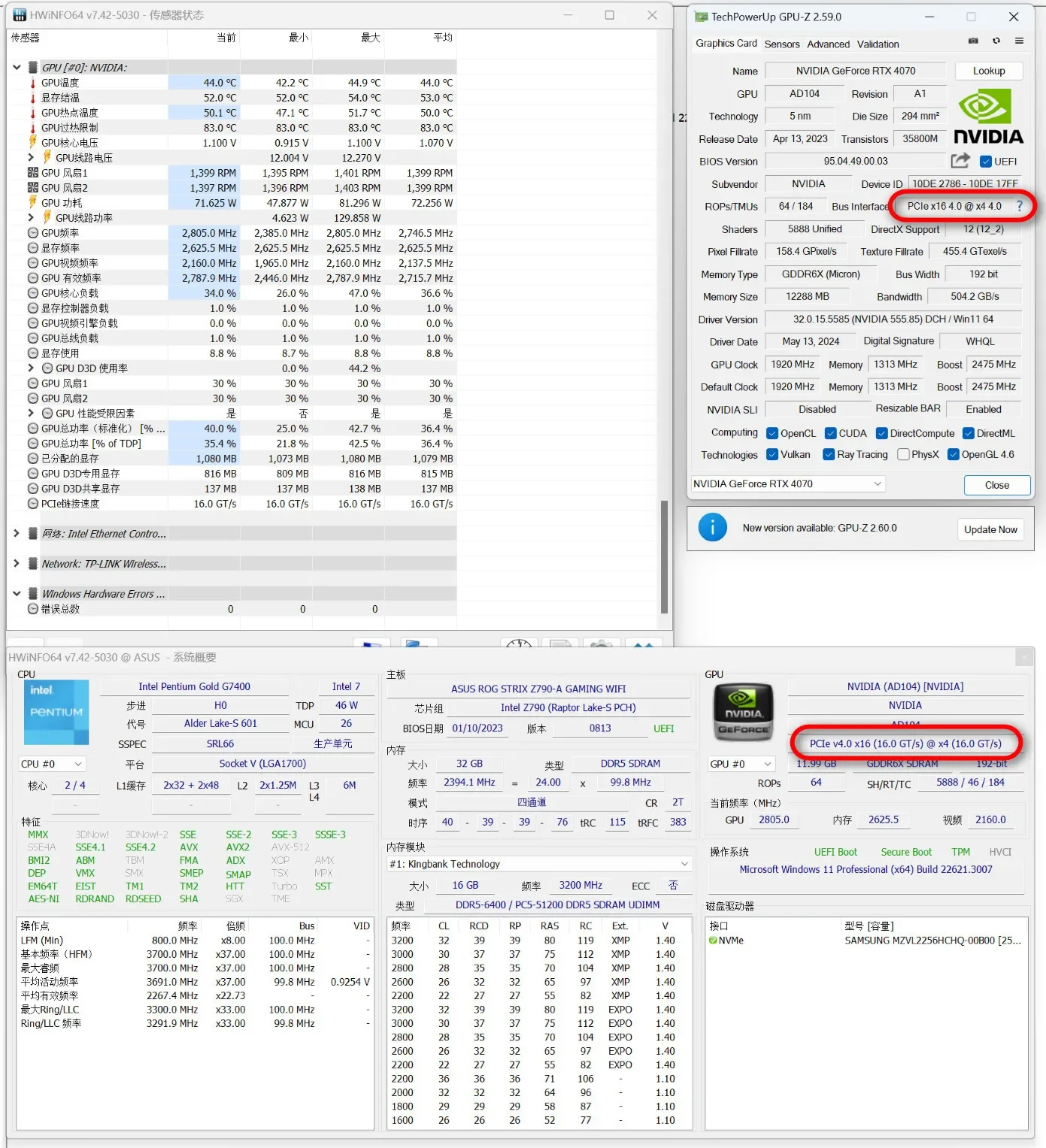The image size is (1046, 1148).
Task: Open the Sensors tab in GPU-Z
Action: pyautogui.click(x=782, y=44)
